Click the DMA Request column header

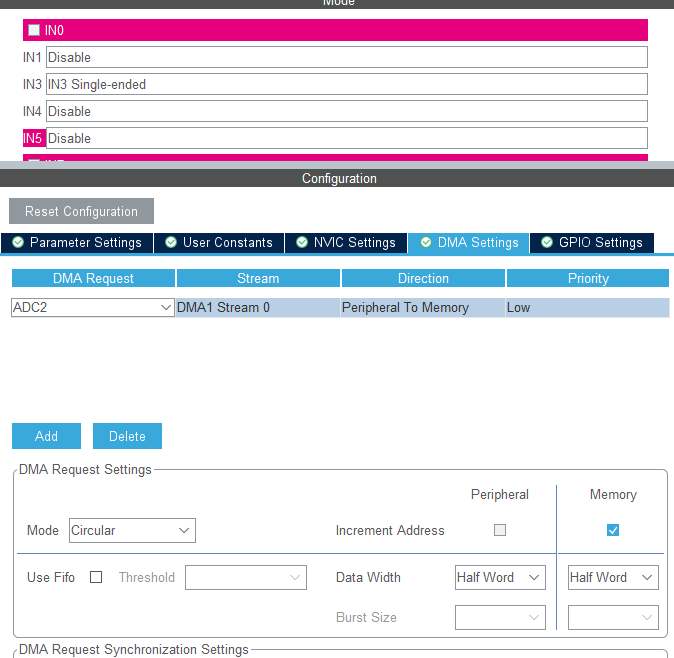pos(93,278)
